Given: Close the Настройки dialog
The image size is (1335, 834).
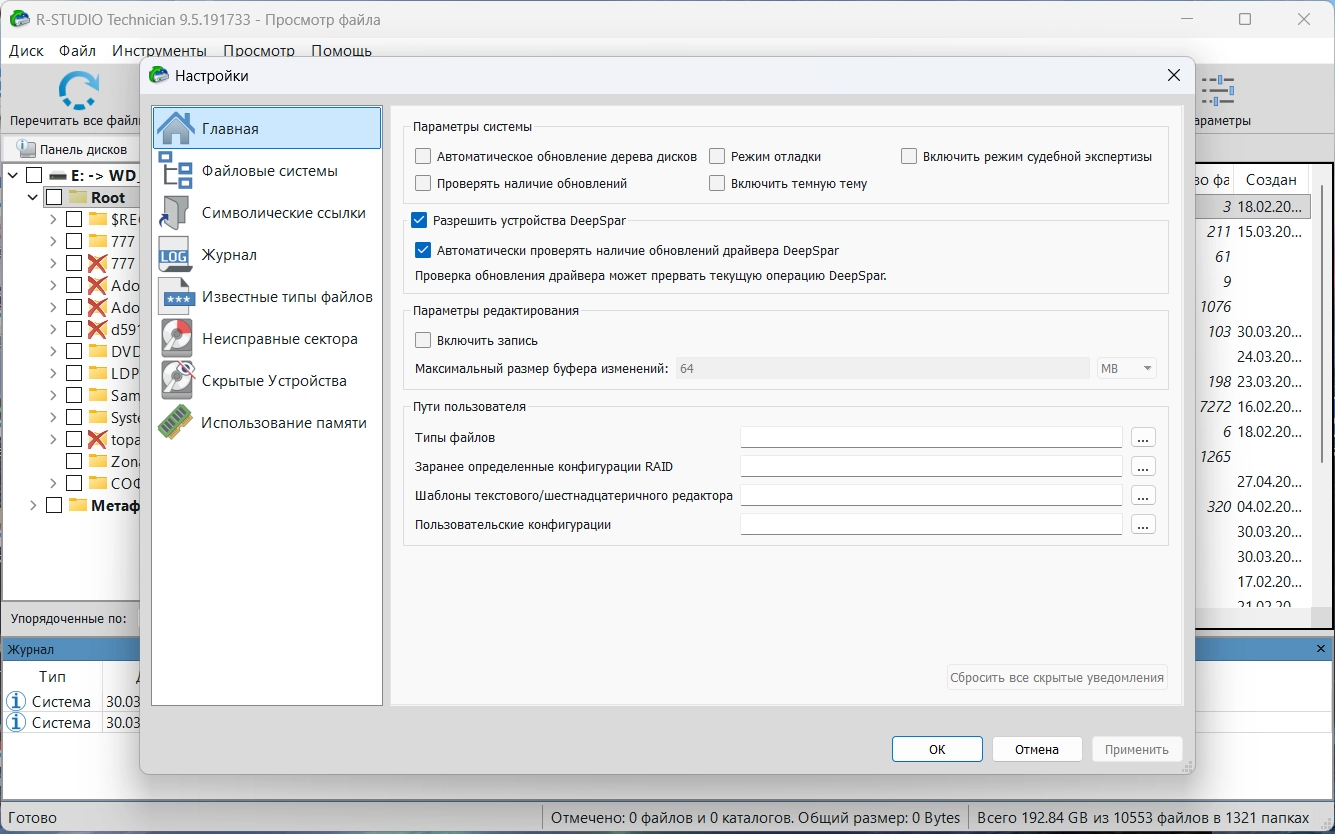Looking at the screenshot, I should pos(1174,75).
